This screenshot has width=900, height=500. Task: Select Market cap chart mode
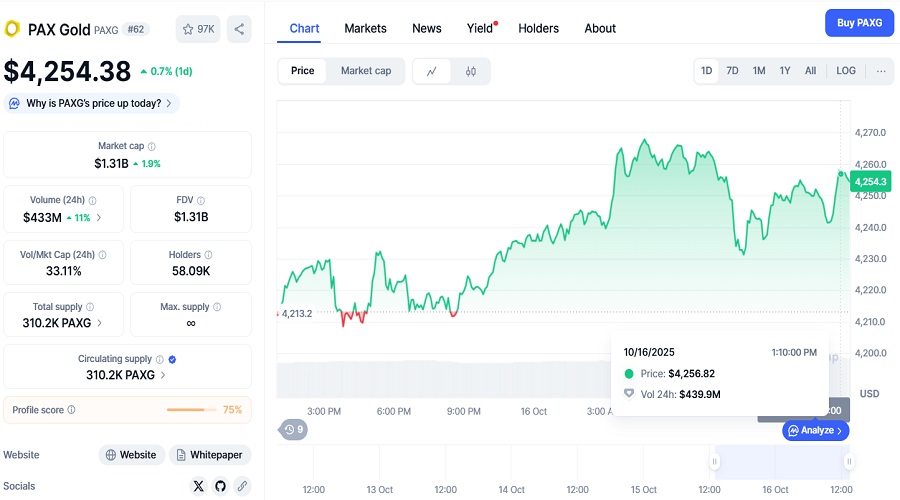(366, 71)
